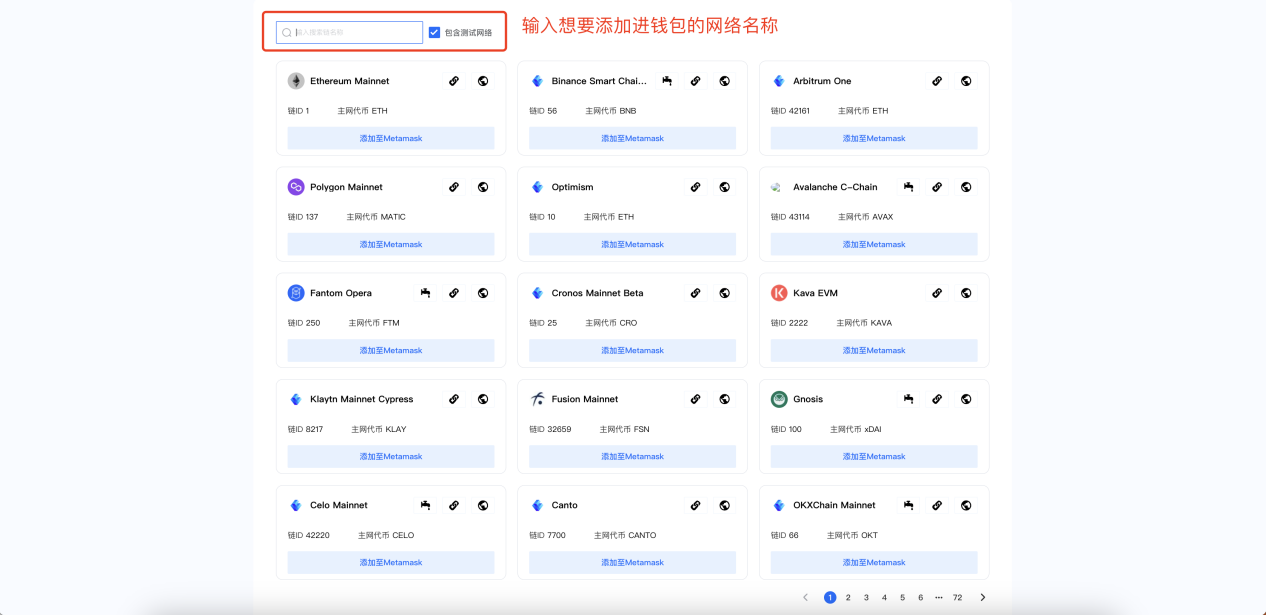Image resolution: width=1266 pixels, height=615 pixels.
Task: Add Klaytn Mainnet Cypress to Metamask
Action: [391, 456]
